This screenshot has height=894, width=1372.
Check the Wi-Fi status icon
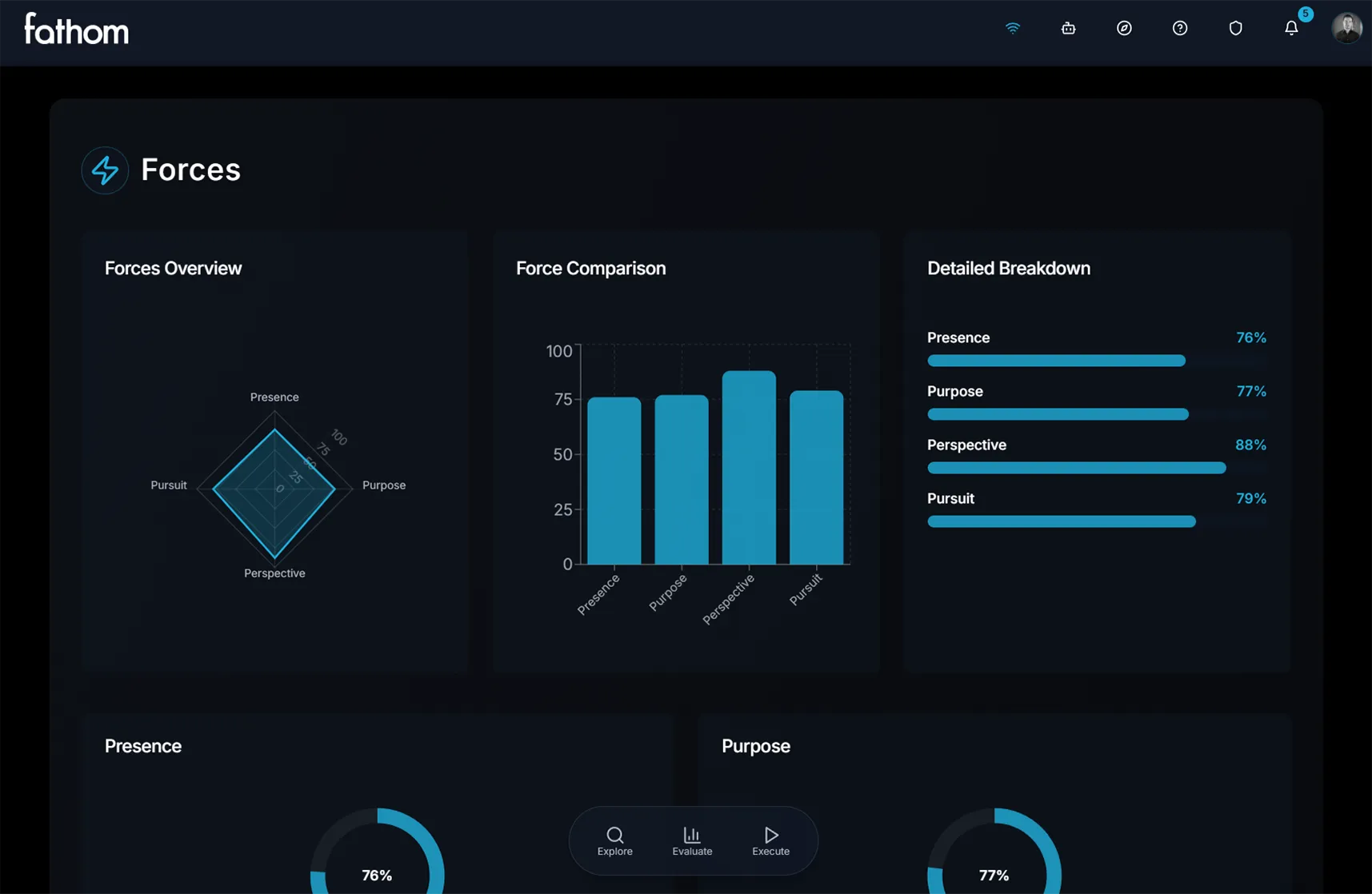tap(1013, 27)
